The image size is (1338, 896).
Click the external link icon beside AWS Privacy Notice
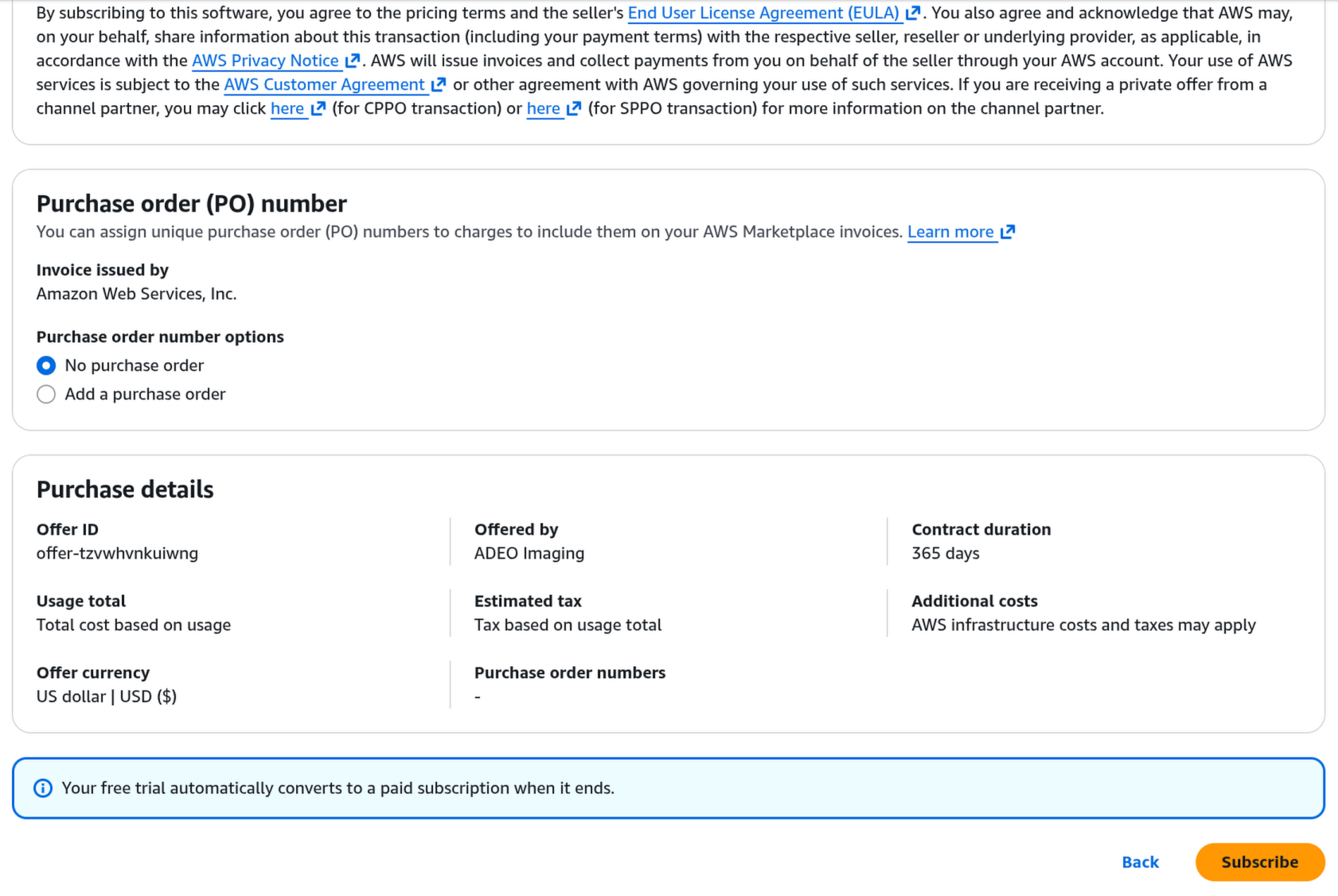353,60
